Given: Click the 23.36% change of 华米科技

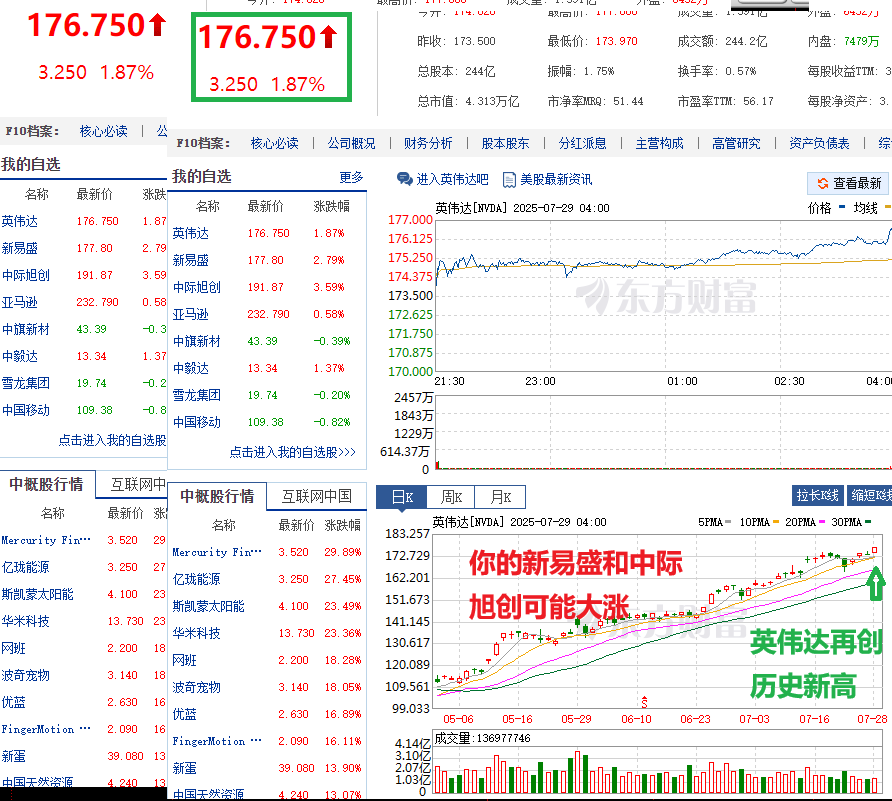Looking at the screenshot, I should (x=342, y=633).
